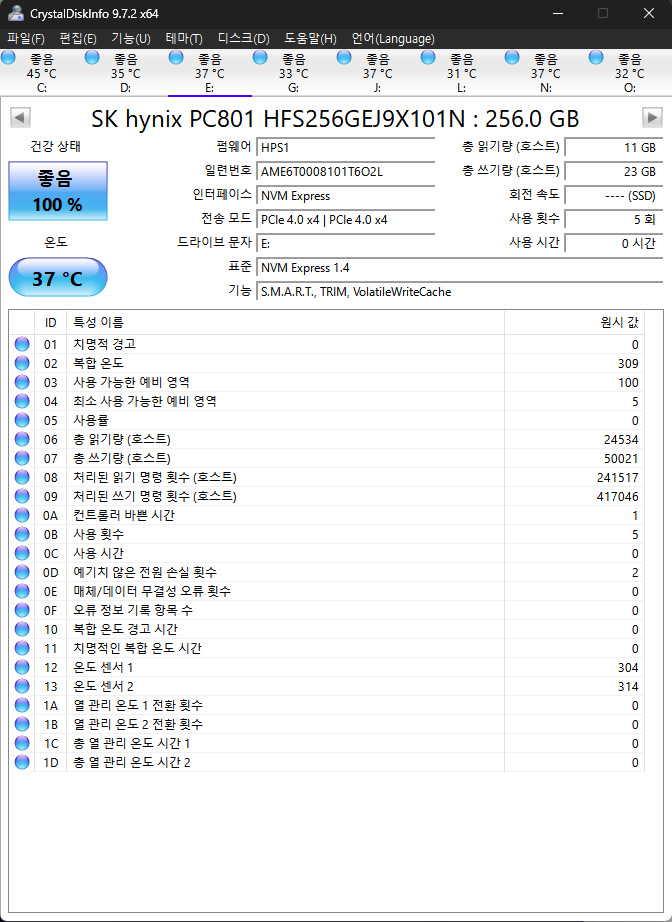Screen dimensions: 672x922
Task: Click the 특성 이름 column header
Action: (x=285, y=322)
